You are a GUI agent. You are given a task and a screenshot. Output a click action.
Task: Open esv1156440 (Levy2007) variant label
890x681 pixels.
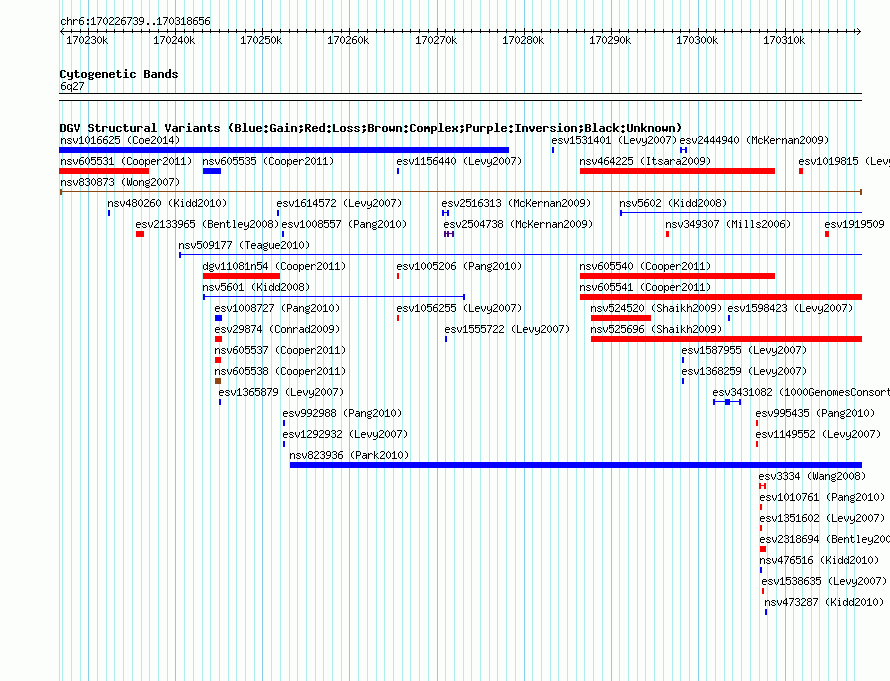click(459, 161)
